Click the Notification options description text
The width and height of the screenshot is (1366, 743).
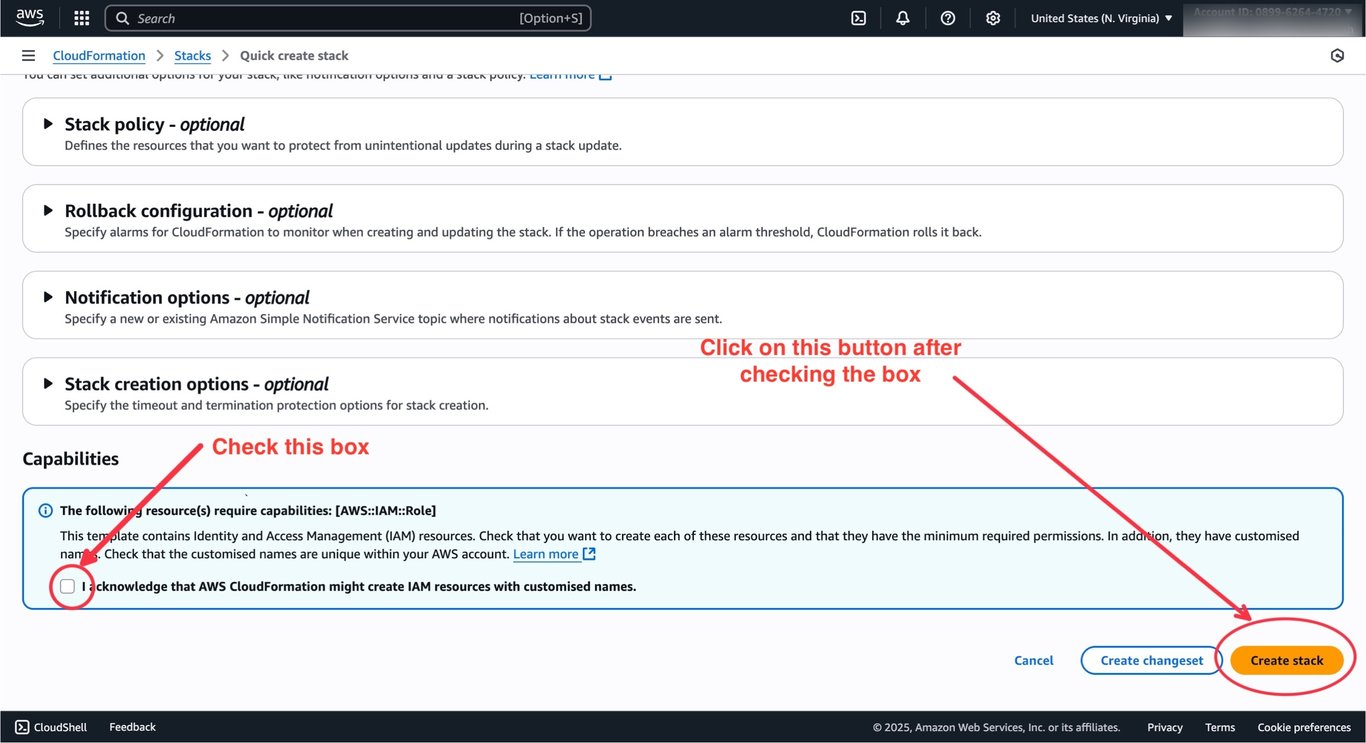393,319
